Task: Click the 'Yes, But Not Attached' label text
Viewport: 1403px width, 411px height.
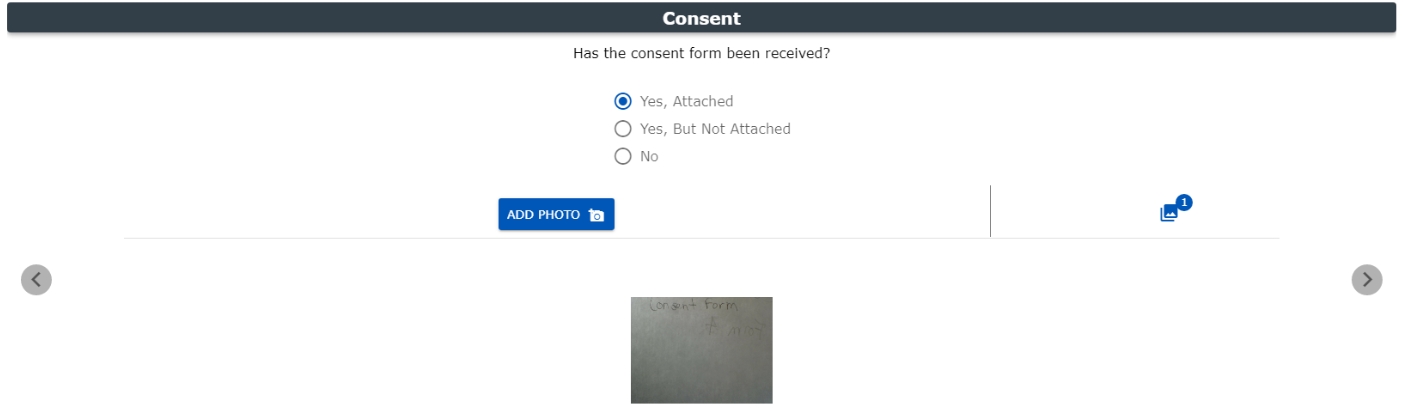Action: [715, 129]
